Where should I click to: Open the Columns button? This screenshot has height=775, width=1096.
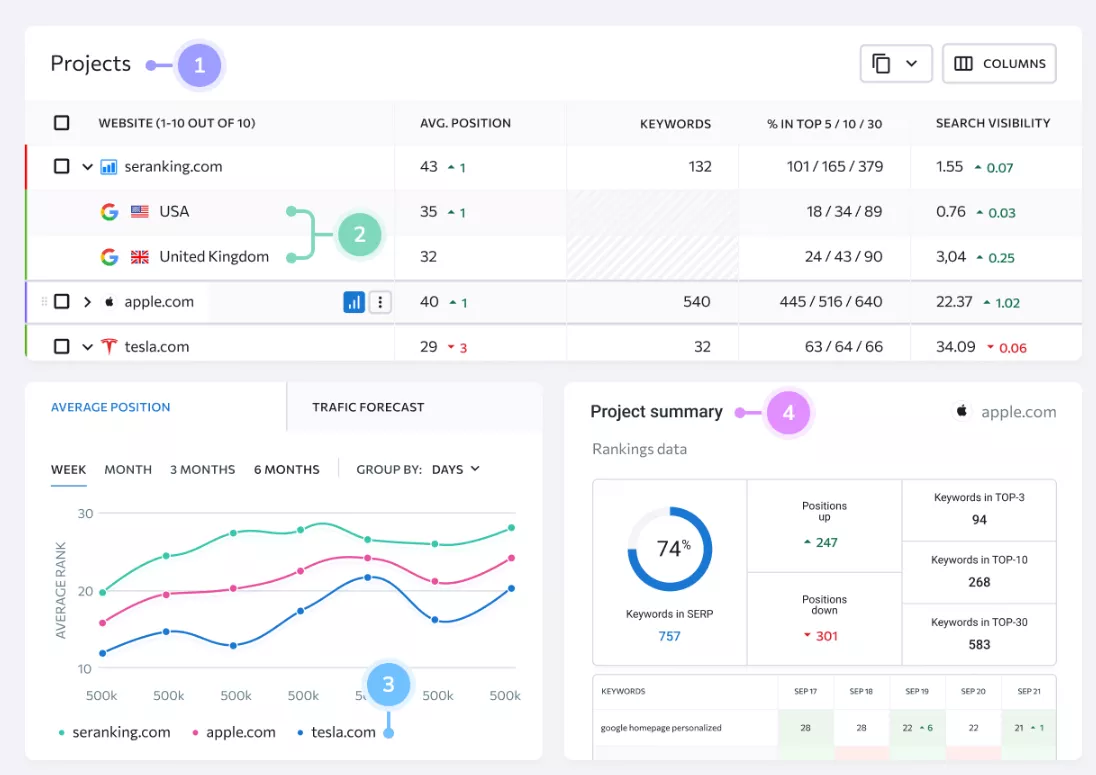[1000, 64]
